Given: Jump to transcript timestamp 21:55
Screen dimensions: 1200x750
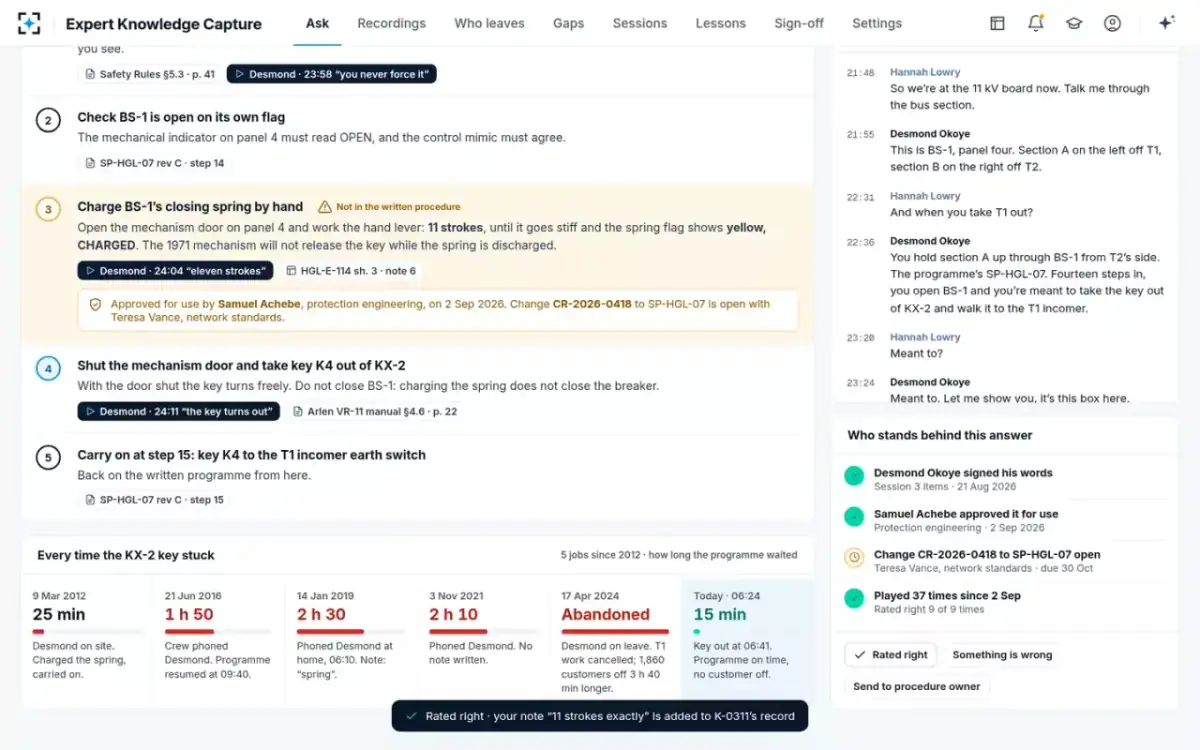Looking at the screenshot, I should click(860, 135).
